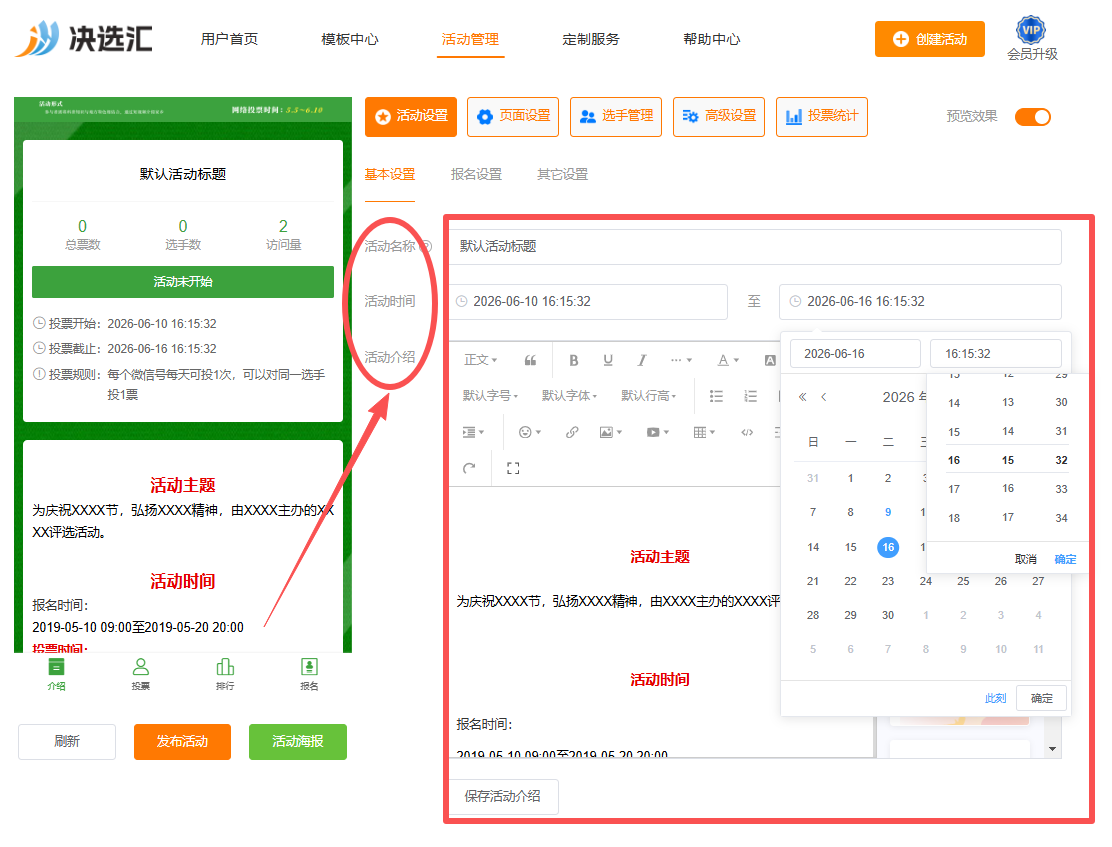Click the start time field 2026-06-10
This screenshot has height=847, width=1112.
(588, 301)
